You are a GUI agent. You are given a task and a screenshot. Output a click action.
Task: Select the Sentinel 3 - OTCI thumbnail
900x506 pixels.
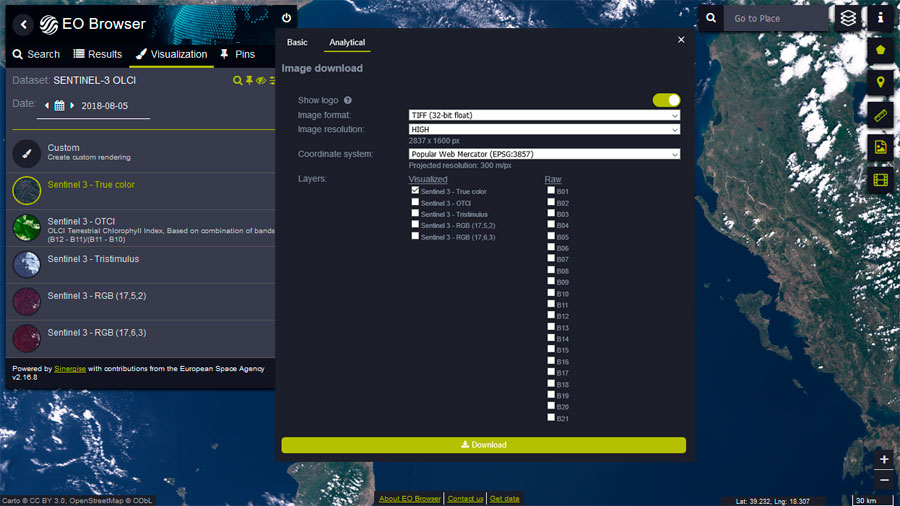(x=26, y=228)
